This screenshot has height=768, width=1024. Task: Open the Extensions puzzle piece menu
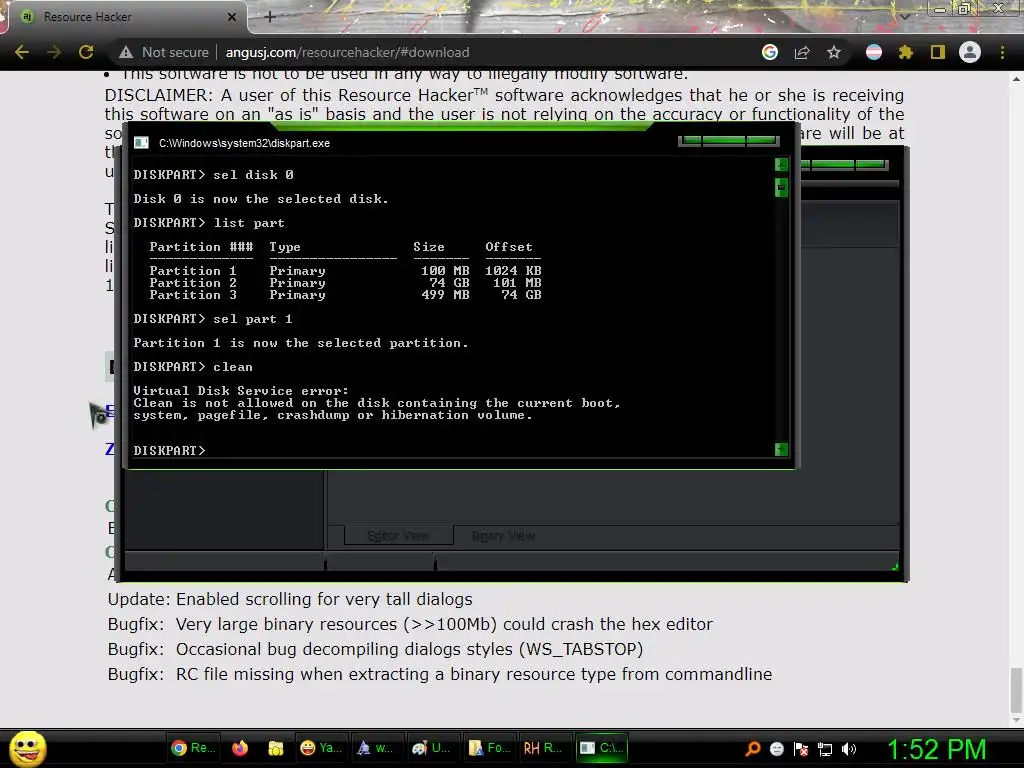coord(906,52)
